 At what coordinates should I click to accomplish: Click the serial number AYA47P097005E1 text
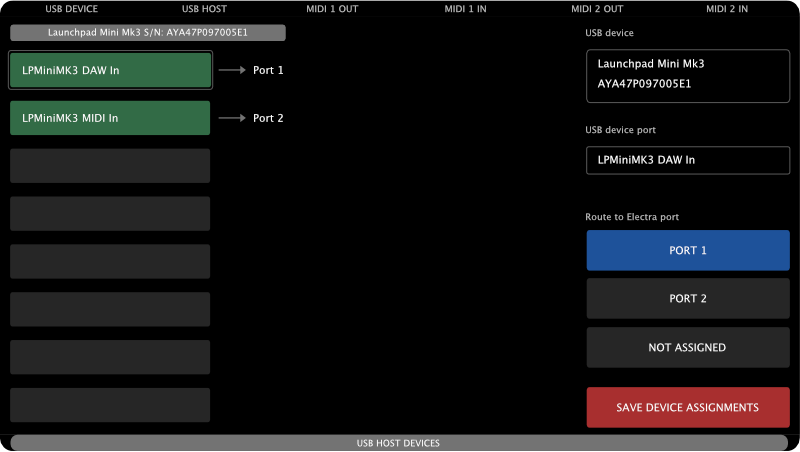(x=644, y=84)
